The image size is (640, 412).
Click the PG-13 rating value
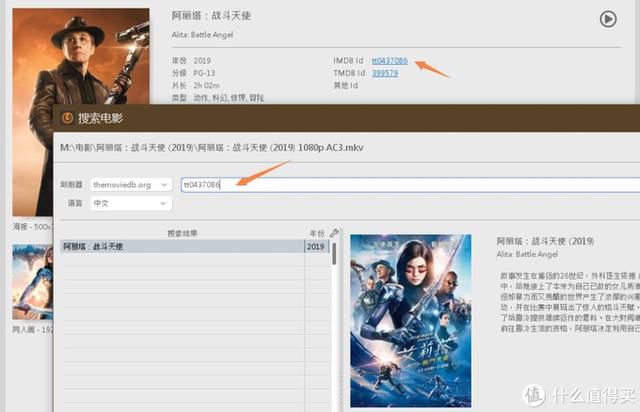coord(204,73)
